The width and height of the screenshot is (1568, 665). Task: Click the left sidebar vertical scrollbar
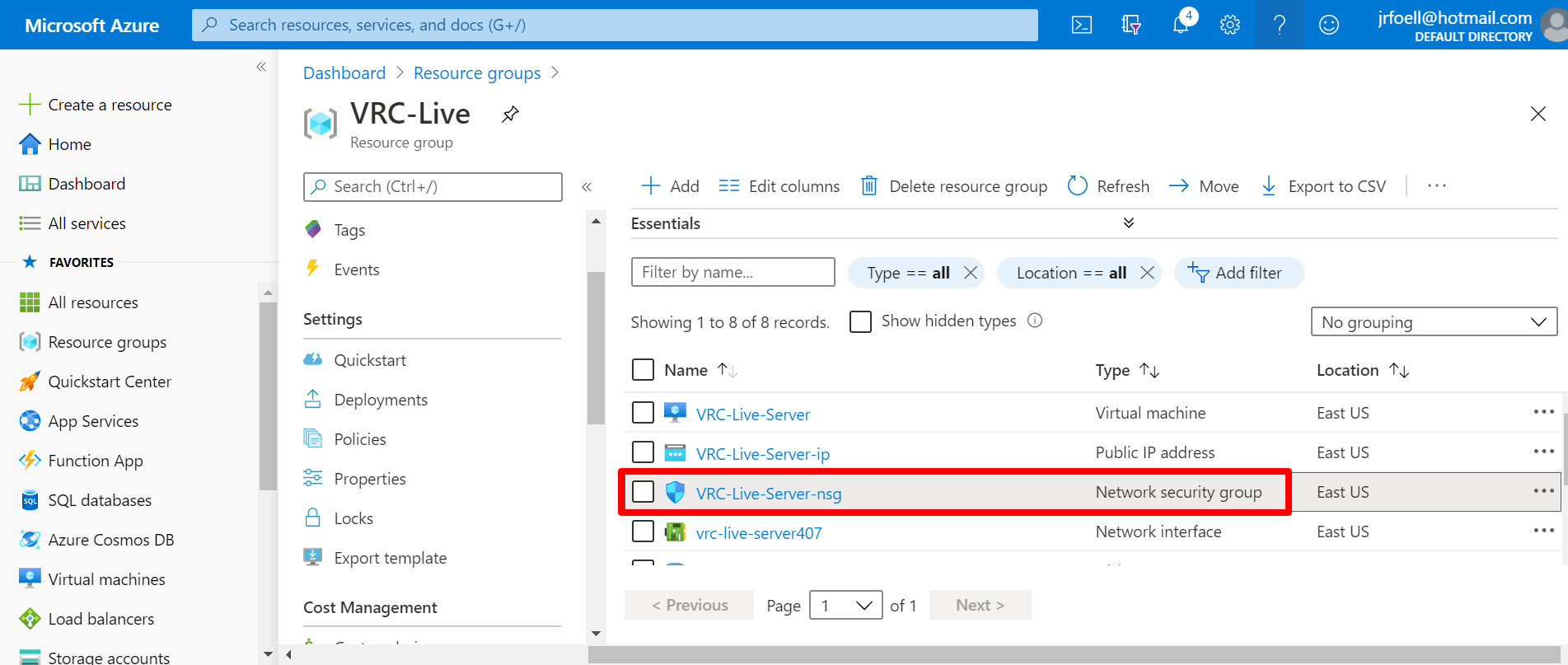tap(268, 396)
